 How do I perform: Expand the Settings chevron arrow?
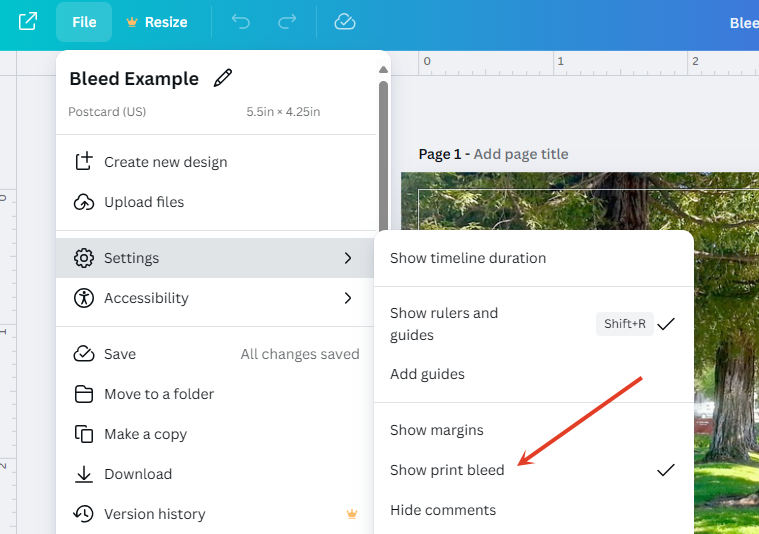[348, 258]
